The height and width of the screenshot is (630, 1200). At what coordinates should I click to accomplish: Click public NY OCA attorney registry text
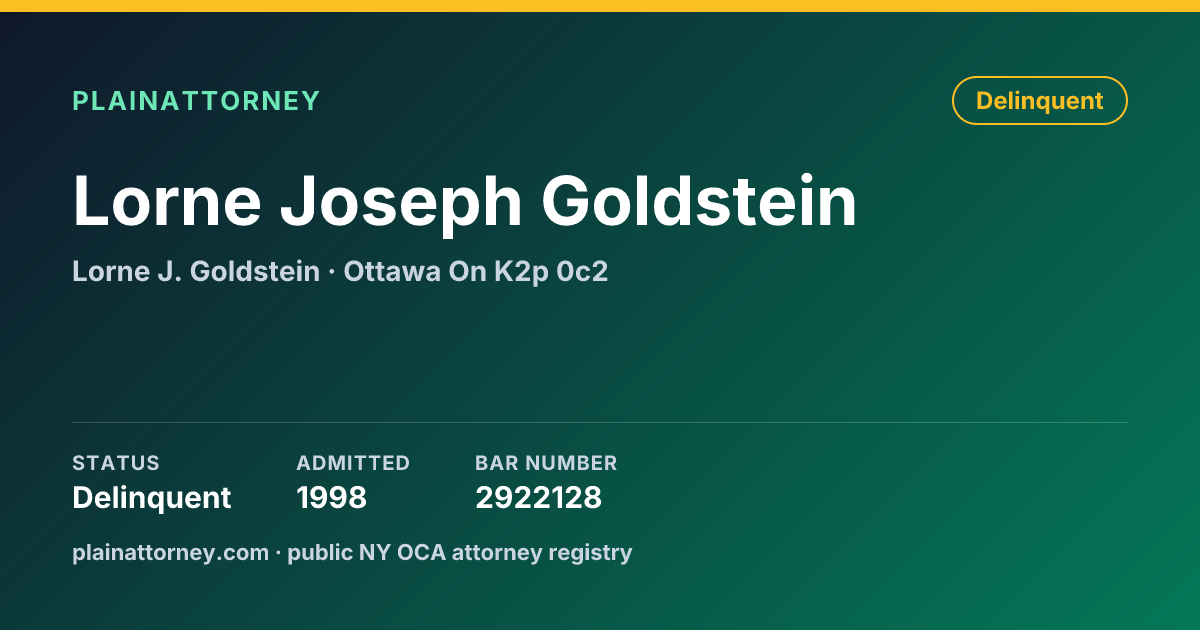460,552
